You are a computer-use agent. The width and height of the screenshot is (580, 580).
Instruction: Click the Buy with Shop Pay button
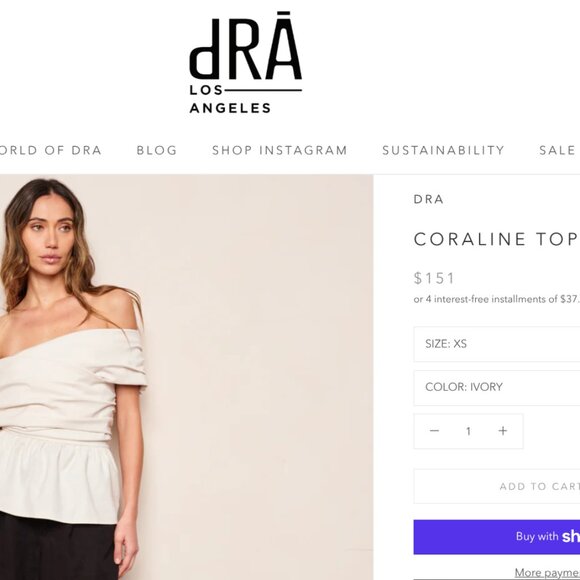(497, 537)
